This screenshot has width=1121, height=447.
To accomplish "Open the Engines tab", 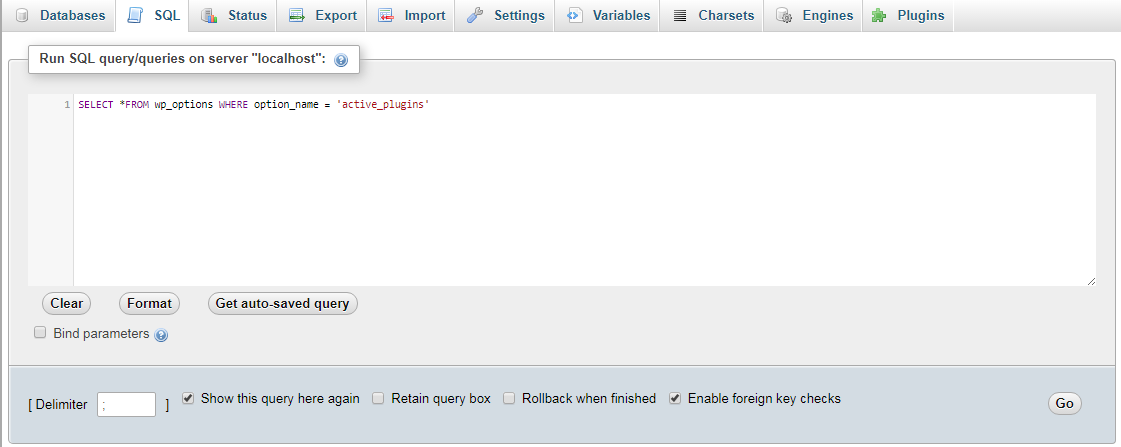I will click(x=814, y=16).
